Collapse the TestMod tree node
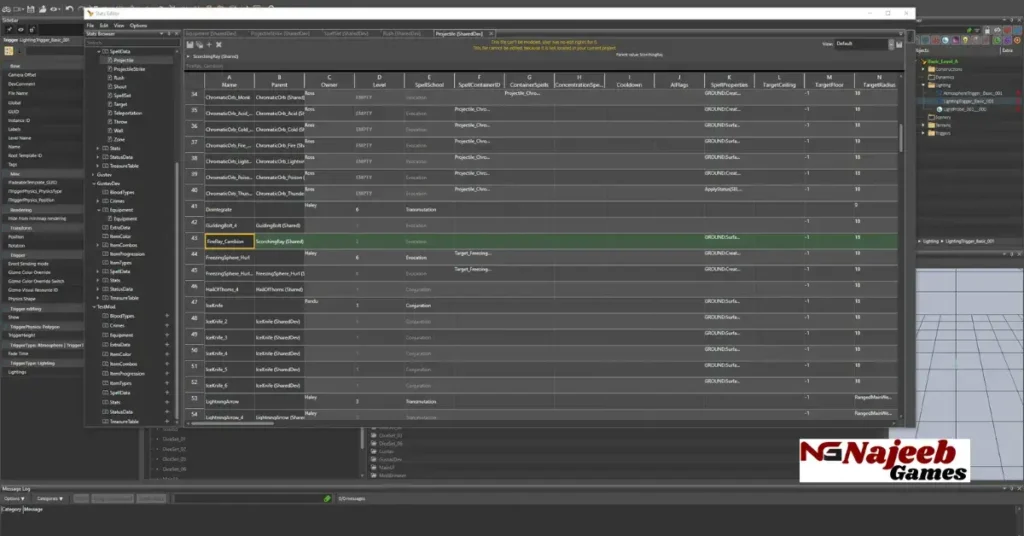The height and width of the screenshot is (536, 1024). point(93,307)
